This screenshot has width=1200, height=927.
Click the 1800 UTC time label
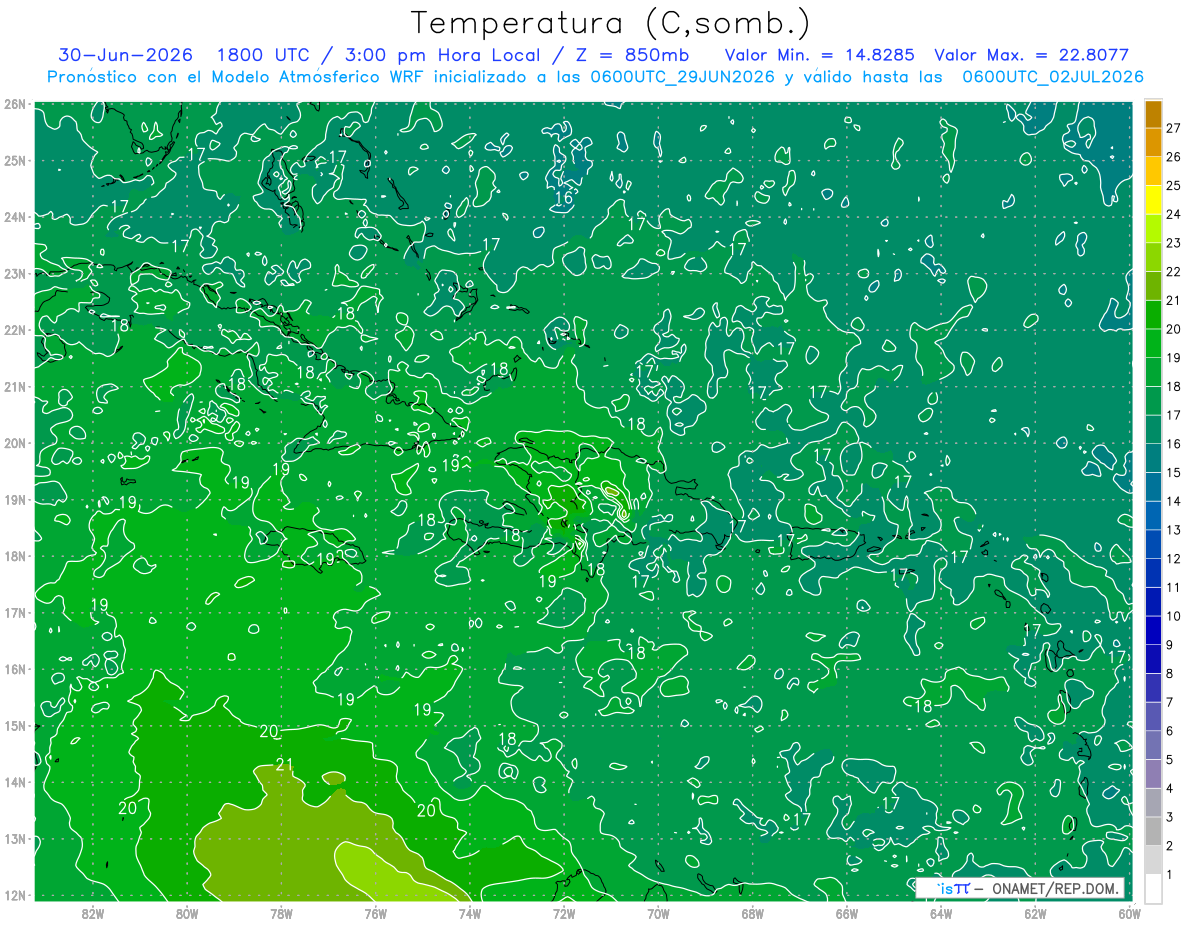click(x=263, y=55)
